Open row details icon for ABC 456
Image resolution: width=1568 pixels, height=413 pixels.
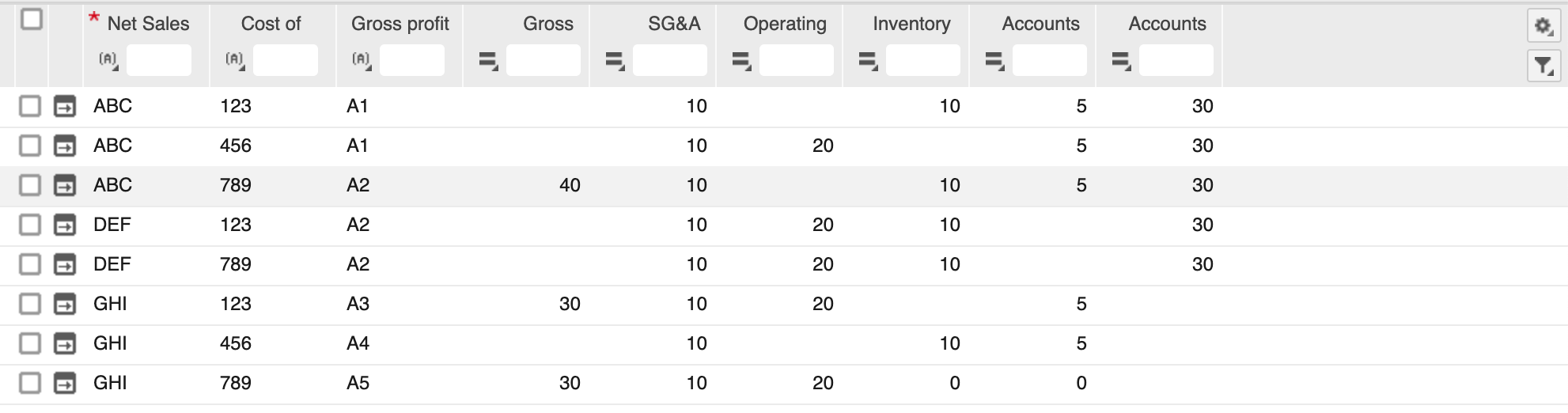pos(65,146)
